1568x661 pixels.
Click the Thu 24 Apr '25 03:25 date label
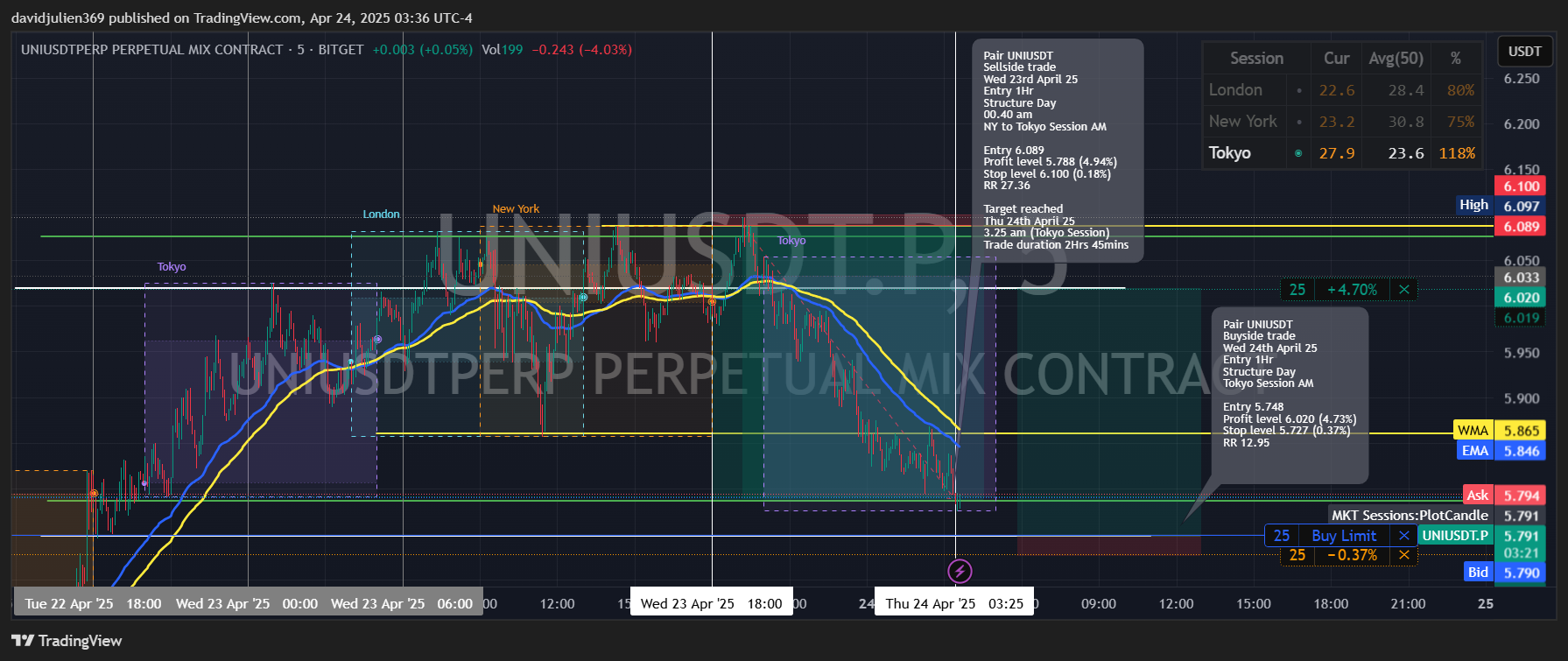954,603
